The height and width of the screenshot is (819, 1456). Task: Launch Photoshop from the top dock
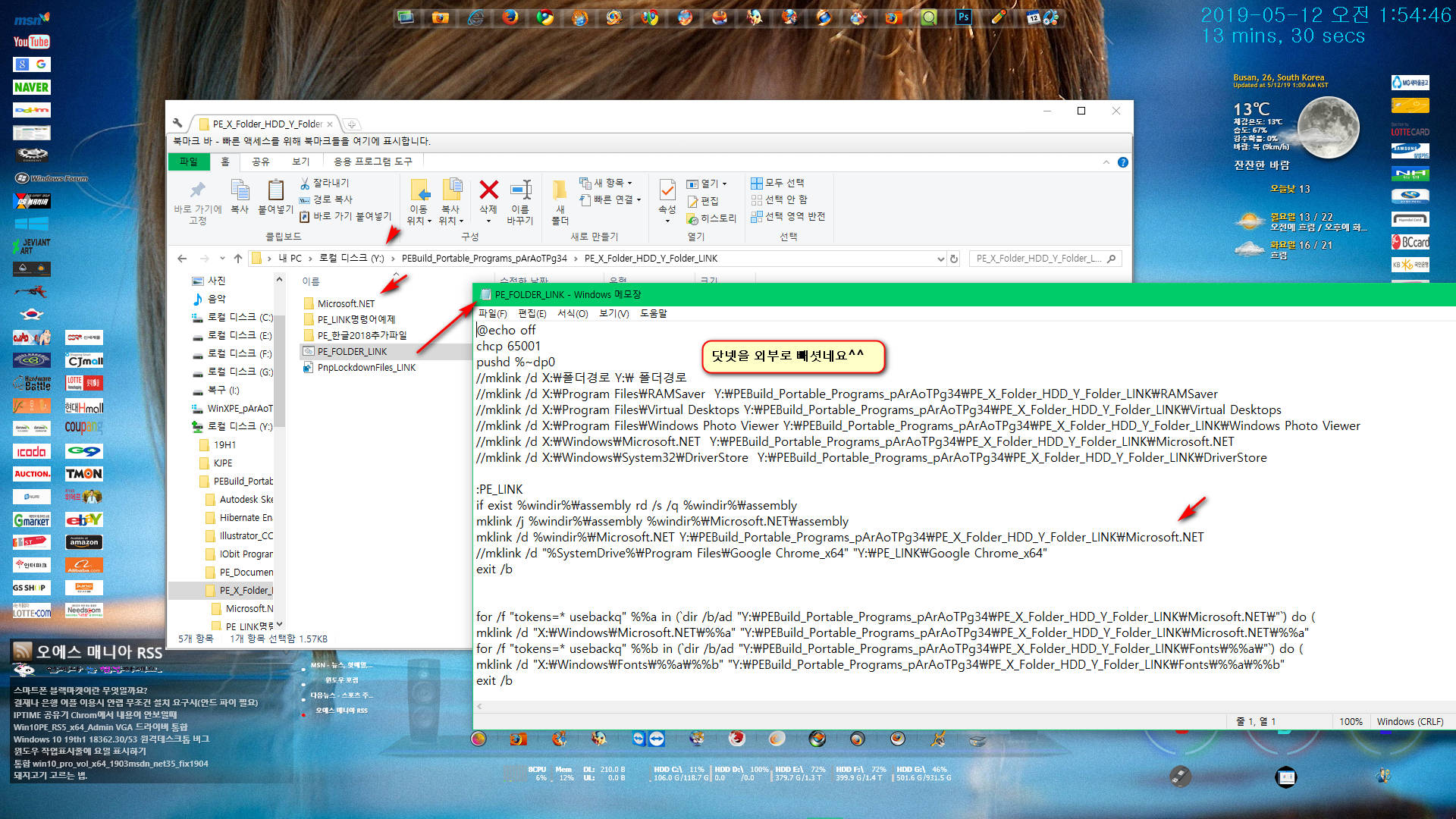point(963,17)
